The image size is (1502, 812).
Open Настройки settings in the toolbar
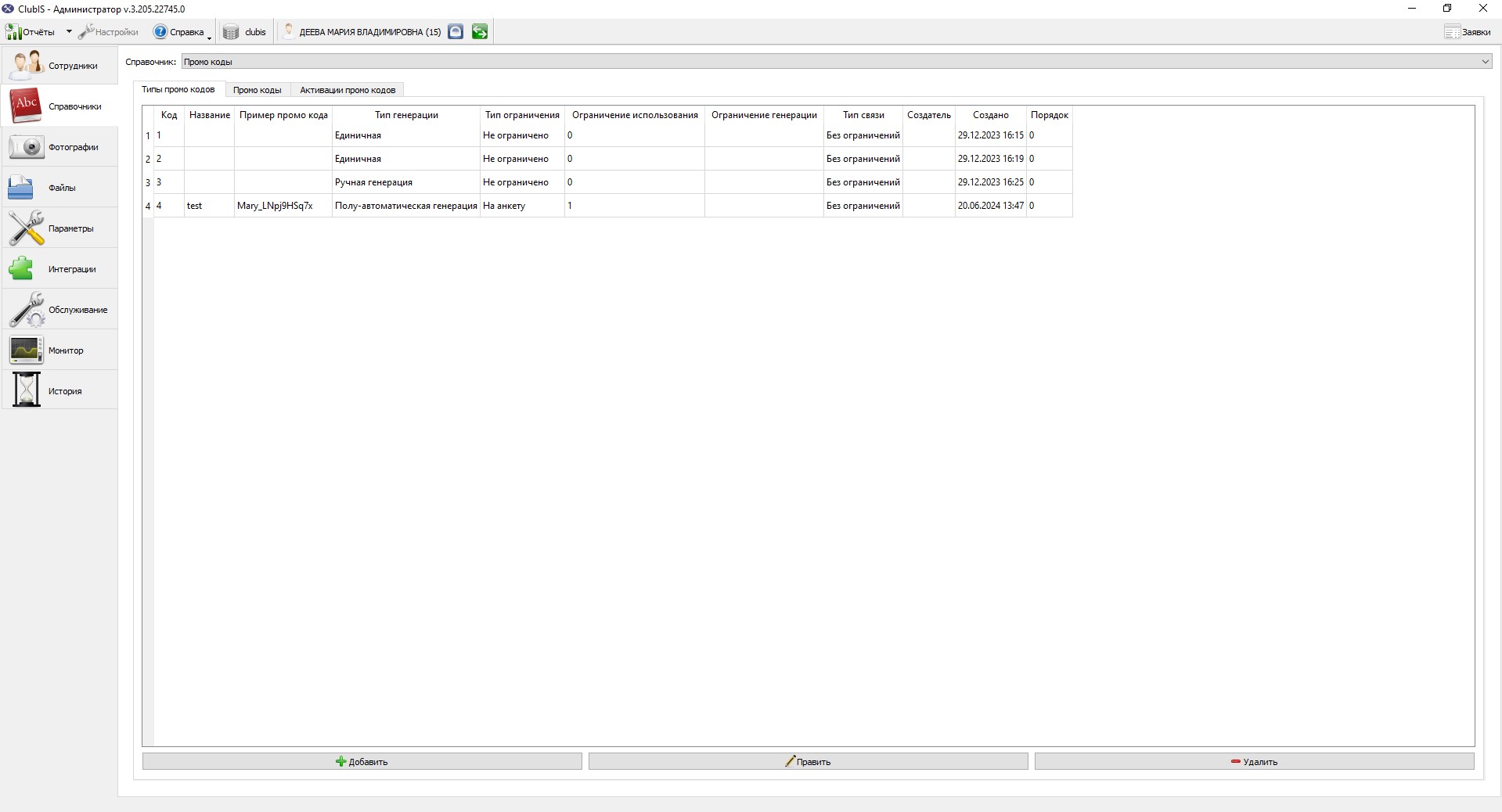109,32
